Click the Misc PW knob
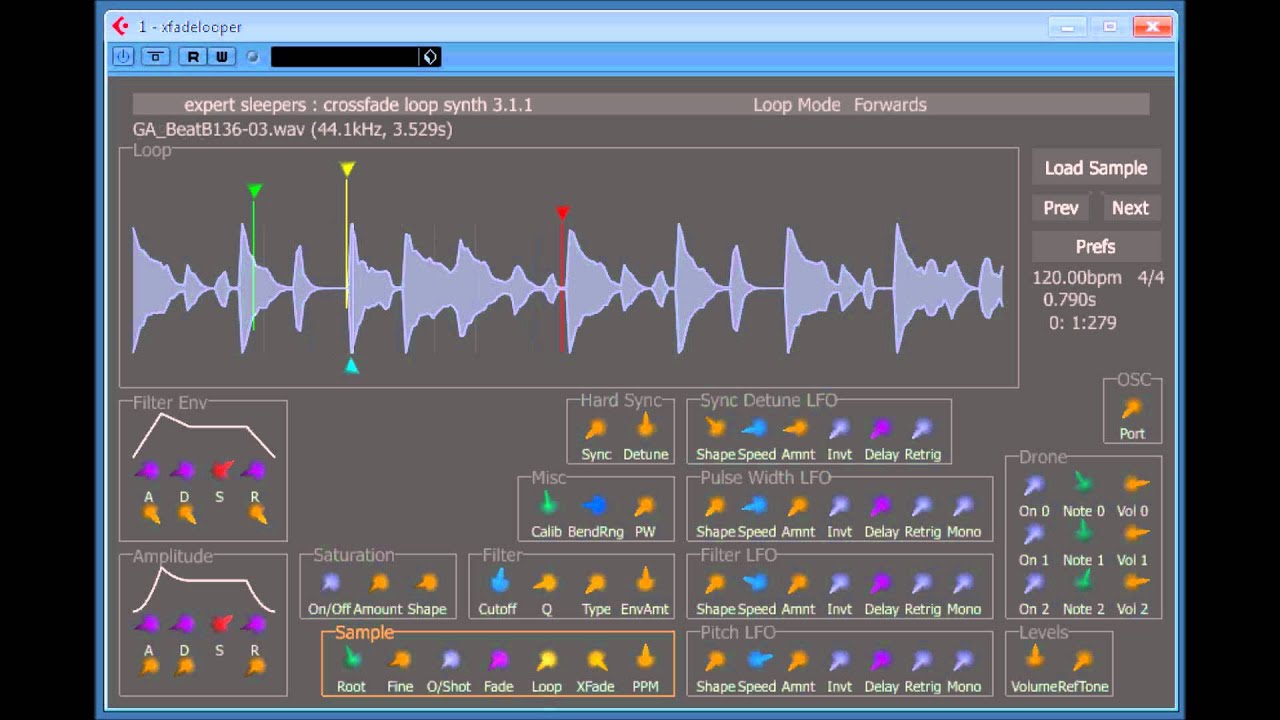Image resolution: width=1280 pixels, height=720 pixels. click(x=645, y=506)
